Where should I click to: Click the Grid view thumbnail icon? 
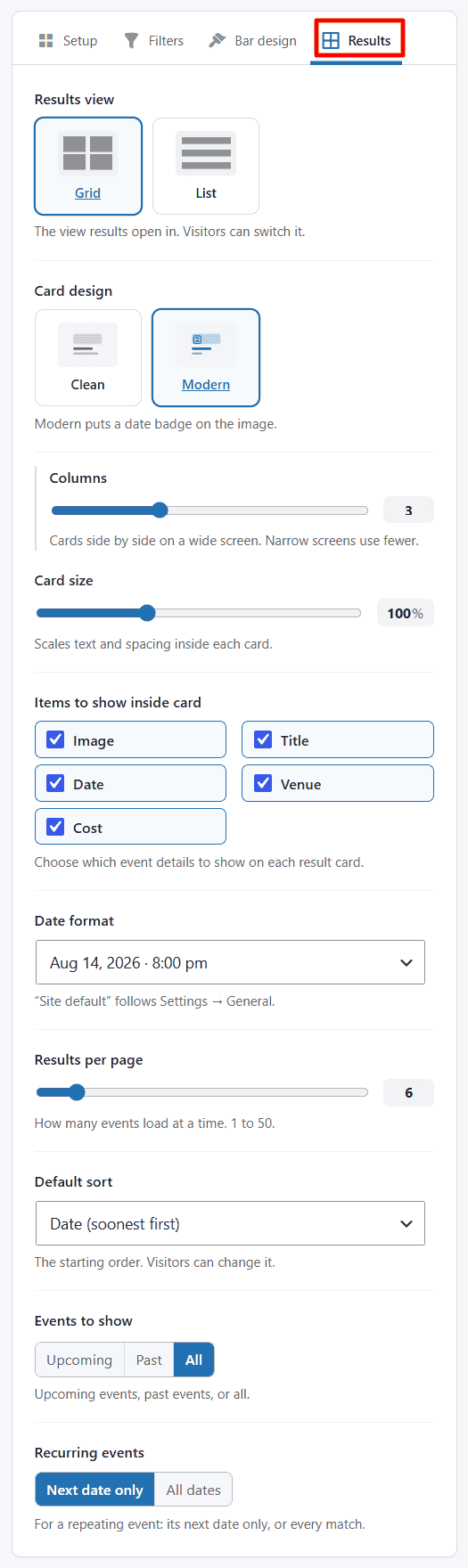tap(87, 153)
